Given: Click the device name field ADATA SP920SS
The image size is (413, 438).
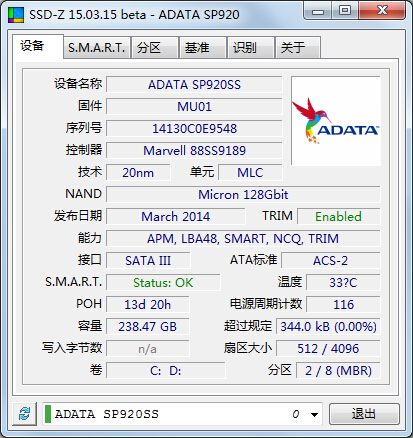Looking at the screenshot, I should (x=194, y=85).
